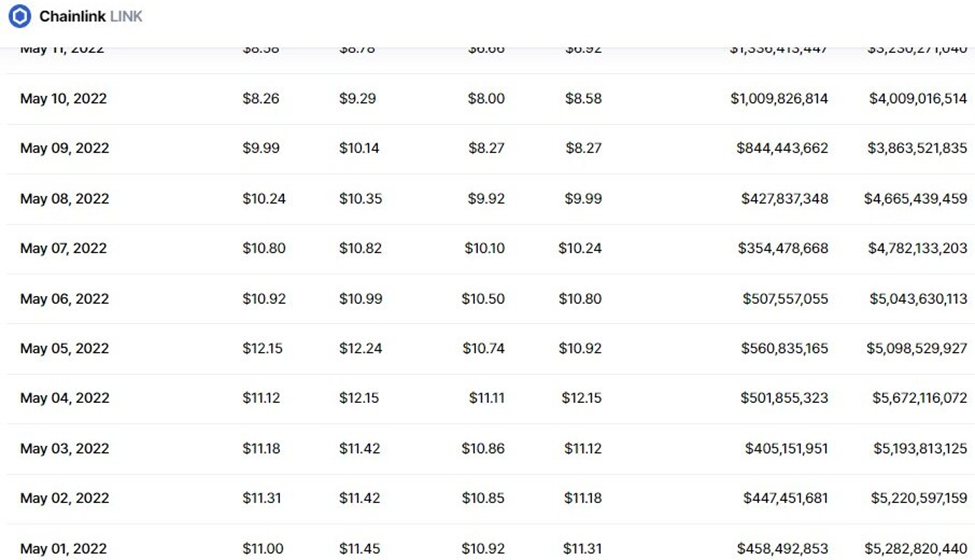Screen dimensions: 975x560
Task: Click the $12.24 price cell
Action: point(360,349)
